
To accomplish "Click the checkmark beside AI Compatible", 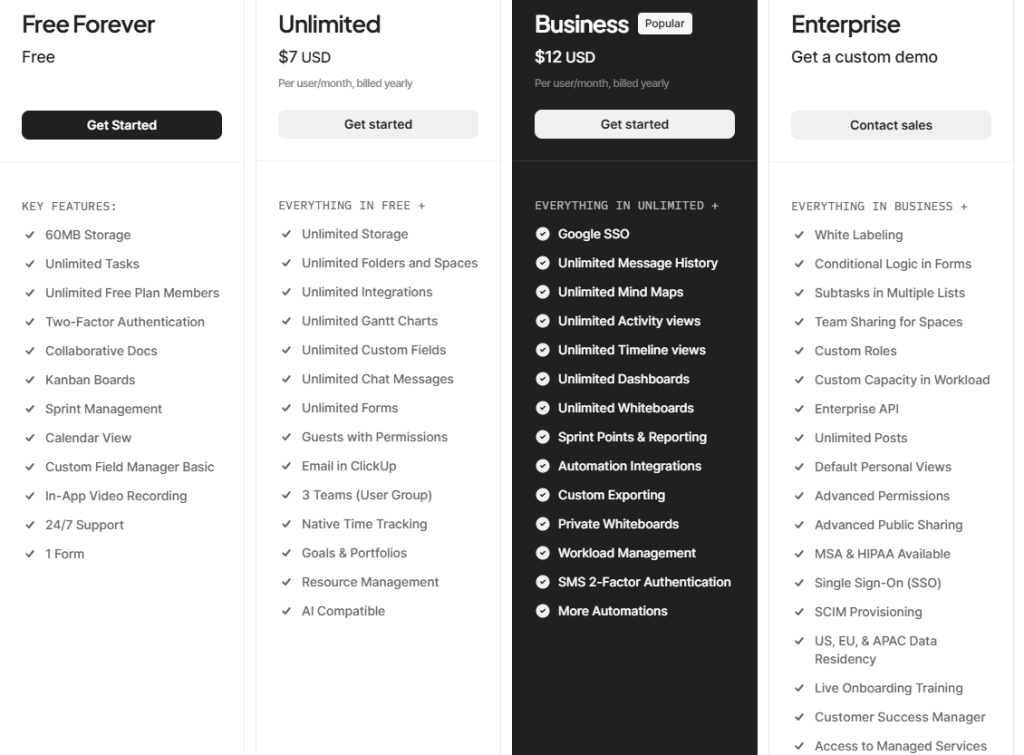I will pos(287,611).
